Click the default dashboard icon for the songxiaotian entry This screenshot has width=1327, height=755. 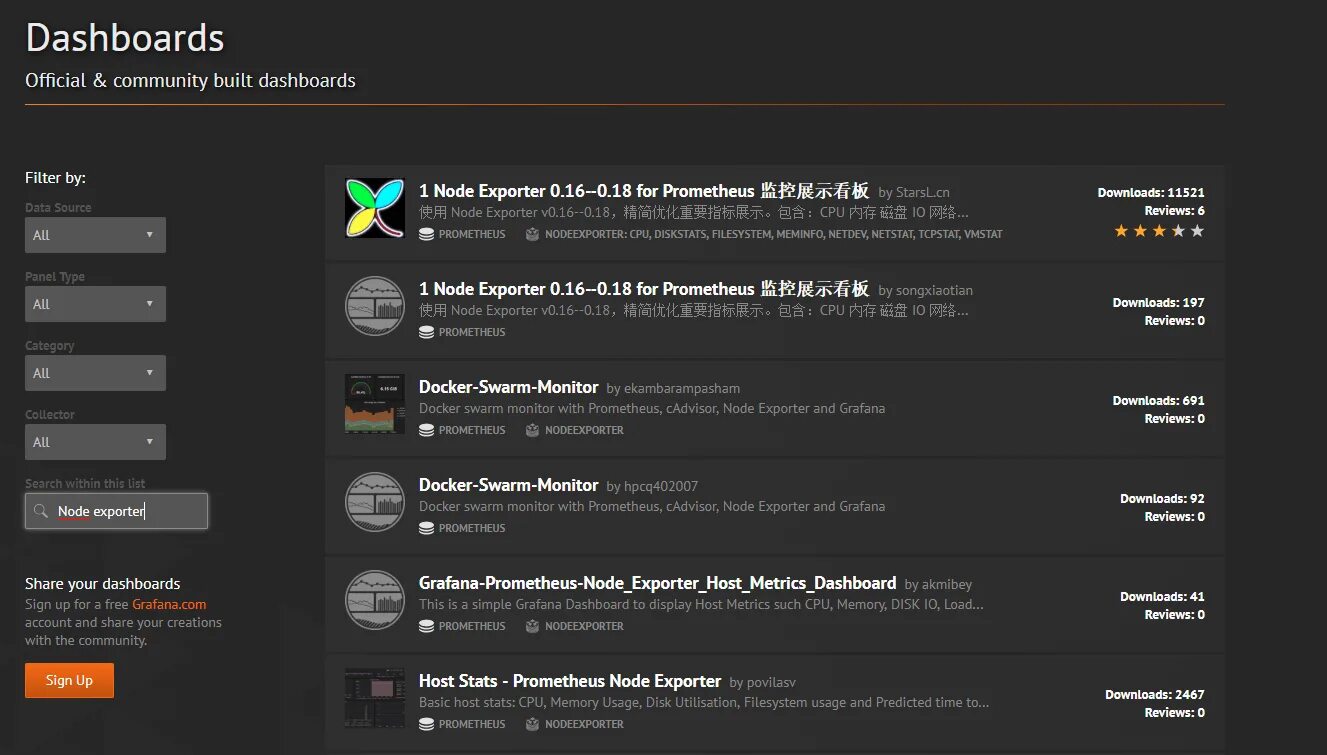click(x=375, y=306)
